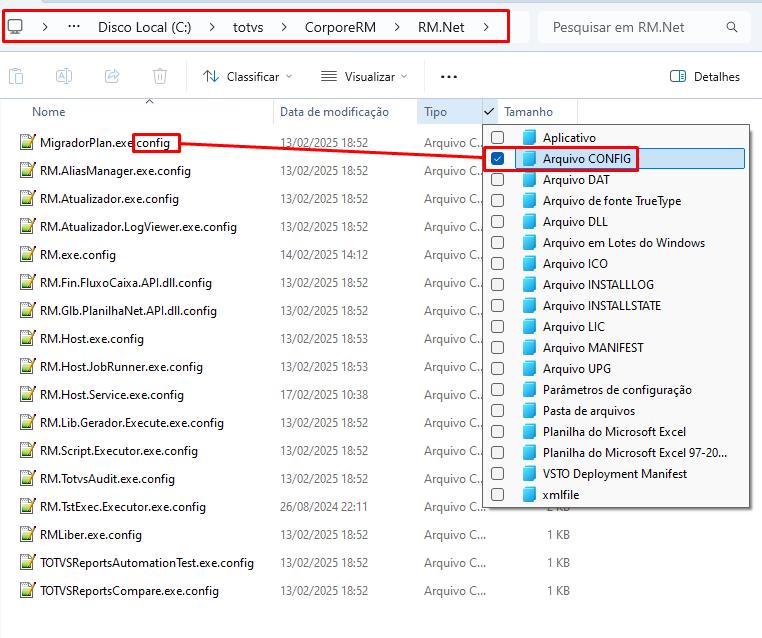762x638 pixels.
Task: Click the Delete trash bin icon
Action: click(160, 76)
